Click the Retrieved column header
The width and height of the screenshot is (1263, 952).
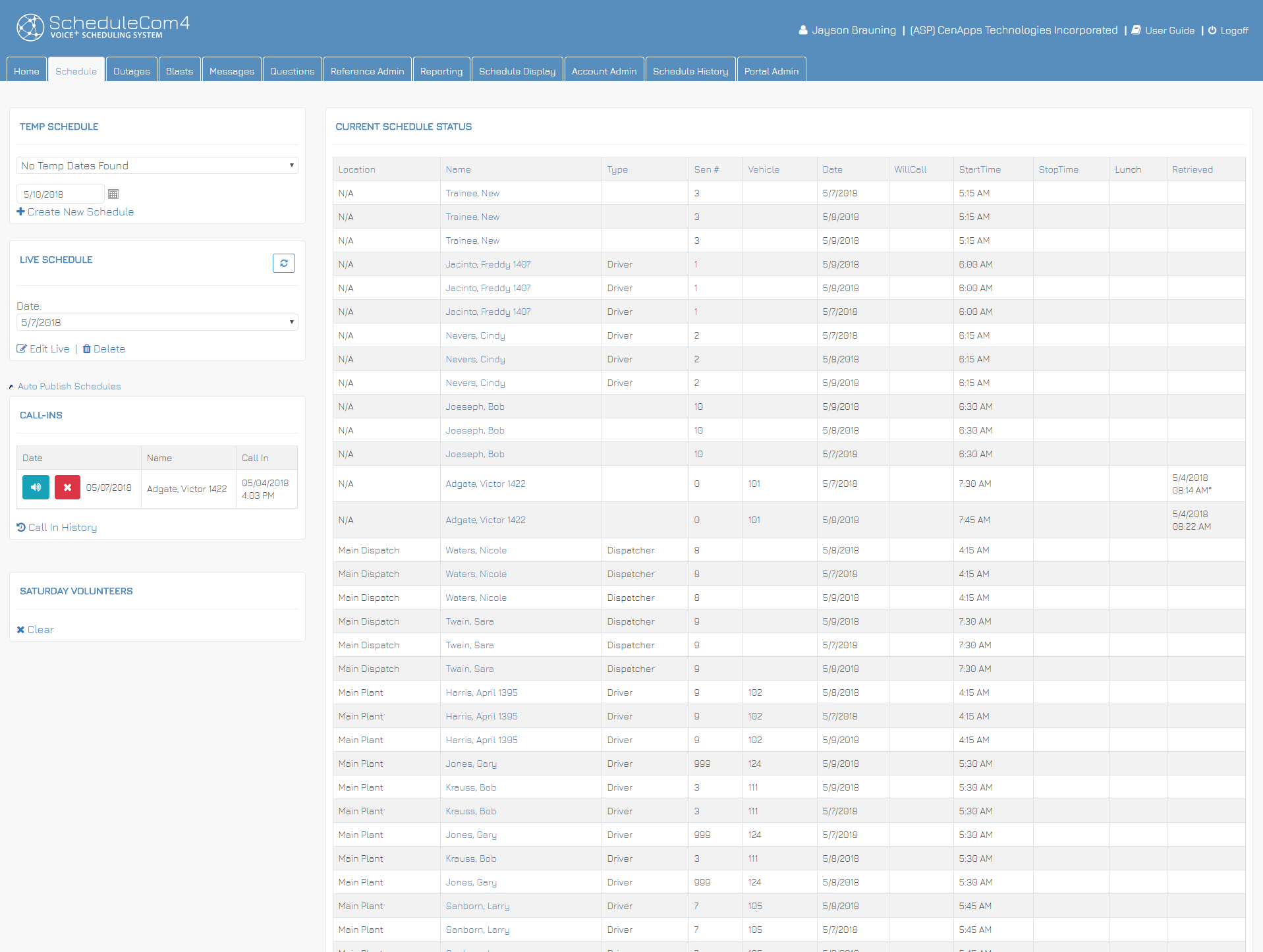pyautogui.click(x=1193, y=169)
